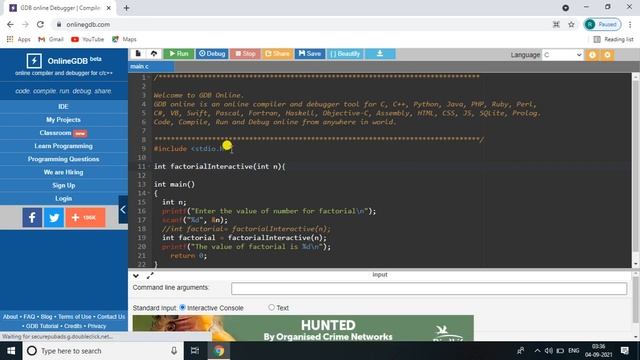Click the HUNTED advertisement banner
Image resolution: width=640 pixels, height=360 pixels.
click(x=303, y=328)
